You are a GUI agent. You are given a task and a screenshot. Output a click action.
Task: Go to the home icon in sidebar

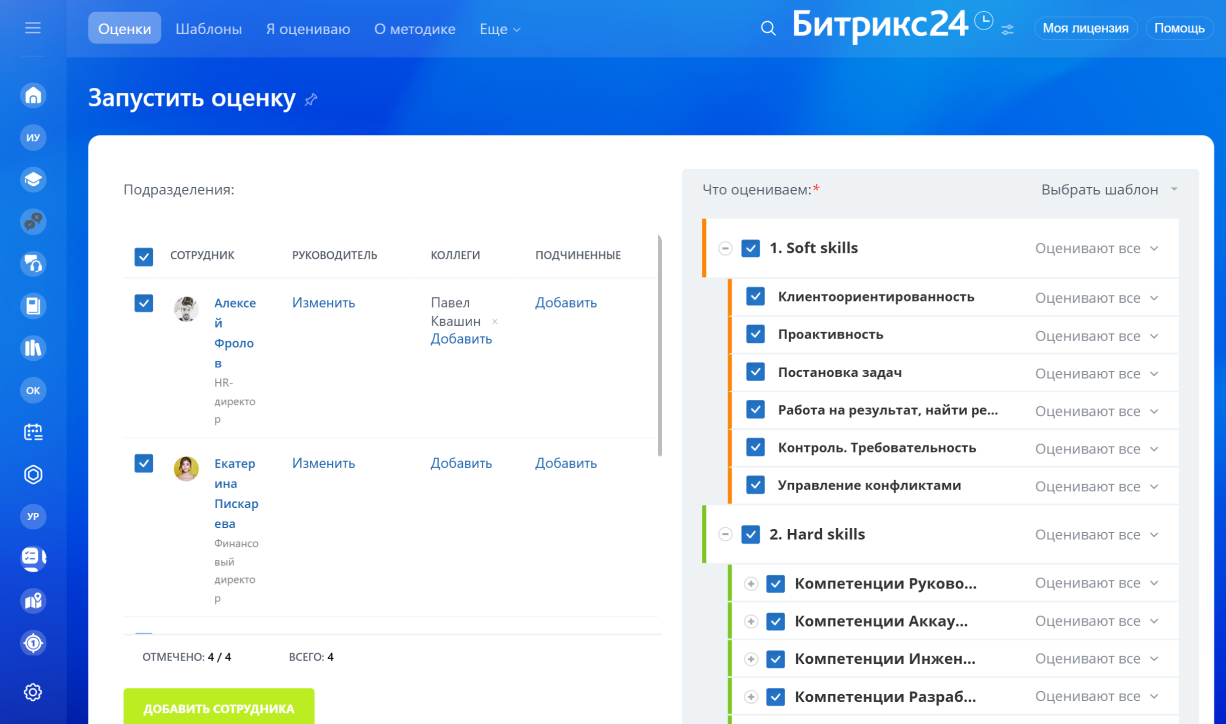[33, 95]
